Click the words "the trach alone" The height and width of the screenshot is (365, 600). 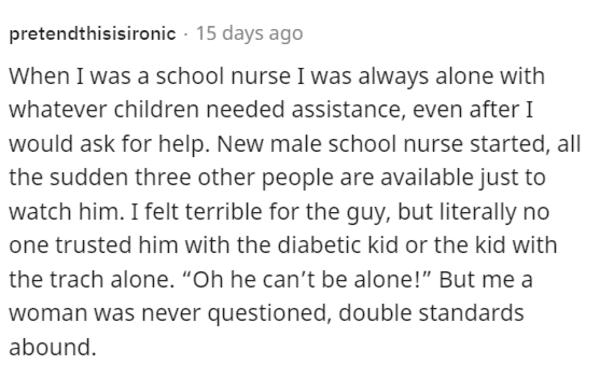[x=91, y=279]
